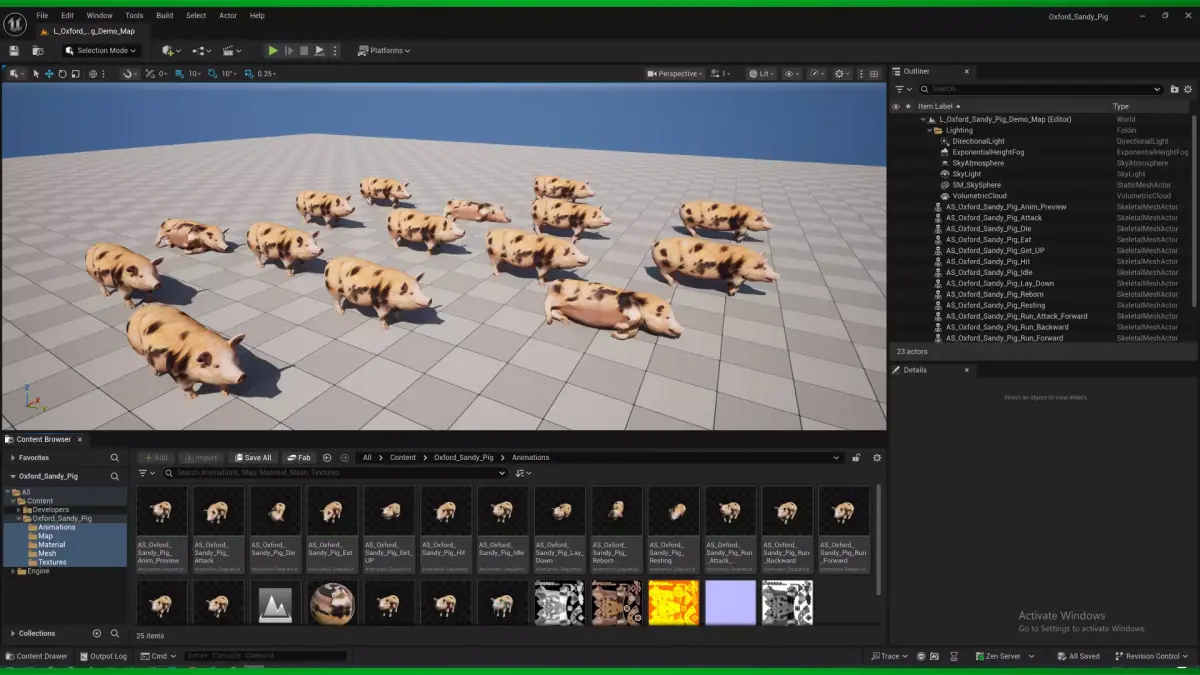Collapse L_Oxford_Sandy_Pig_Demo_Map world row
1200x675 pixels.
923,119
